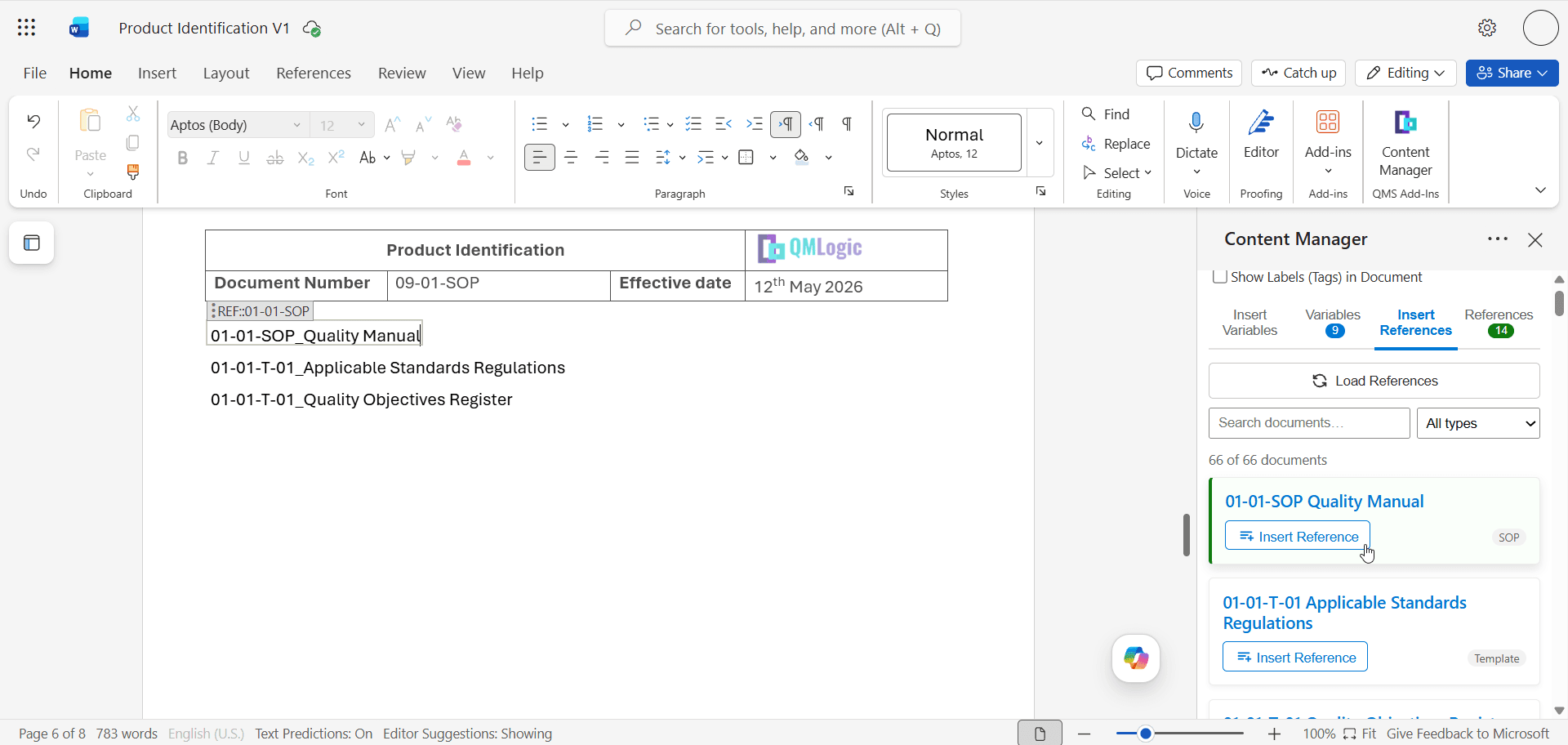Click the Search documents field
1568x745 pixels.
(1309, 423)
